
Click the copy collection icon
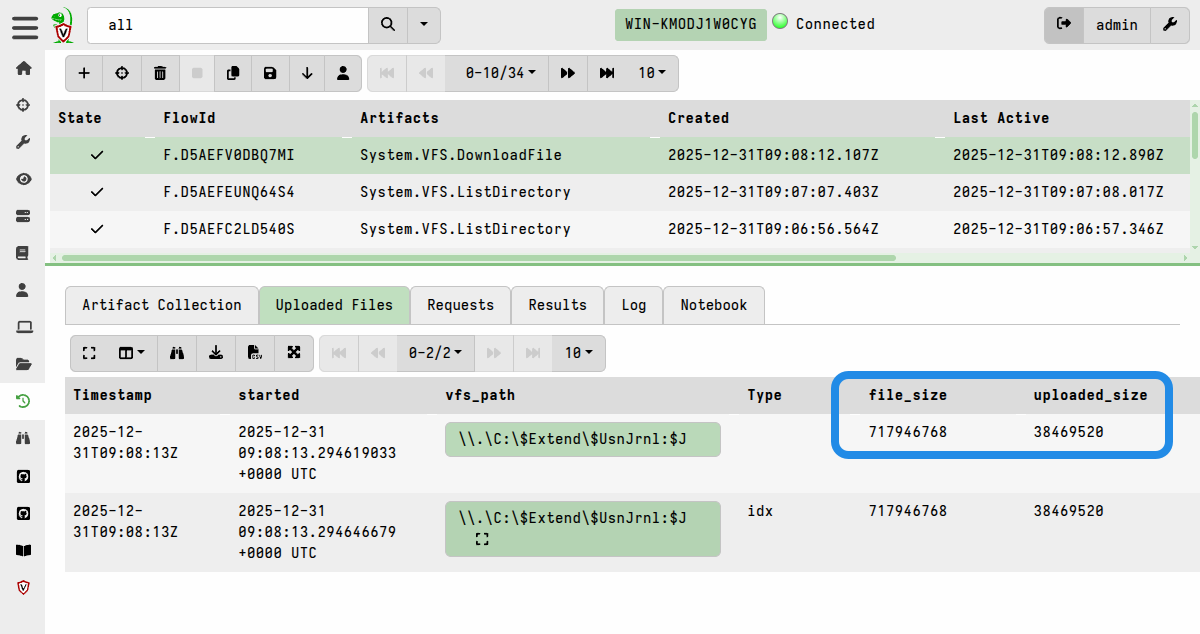point(233,73)
